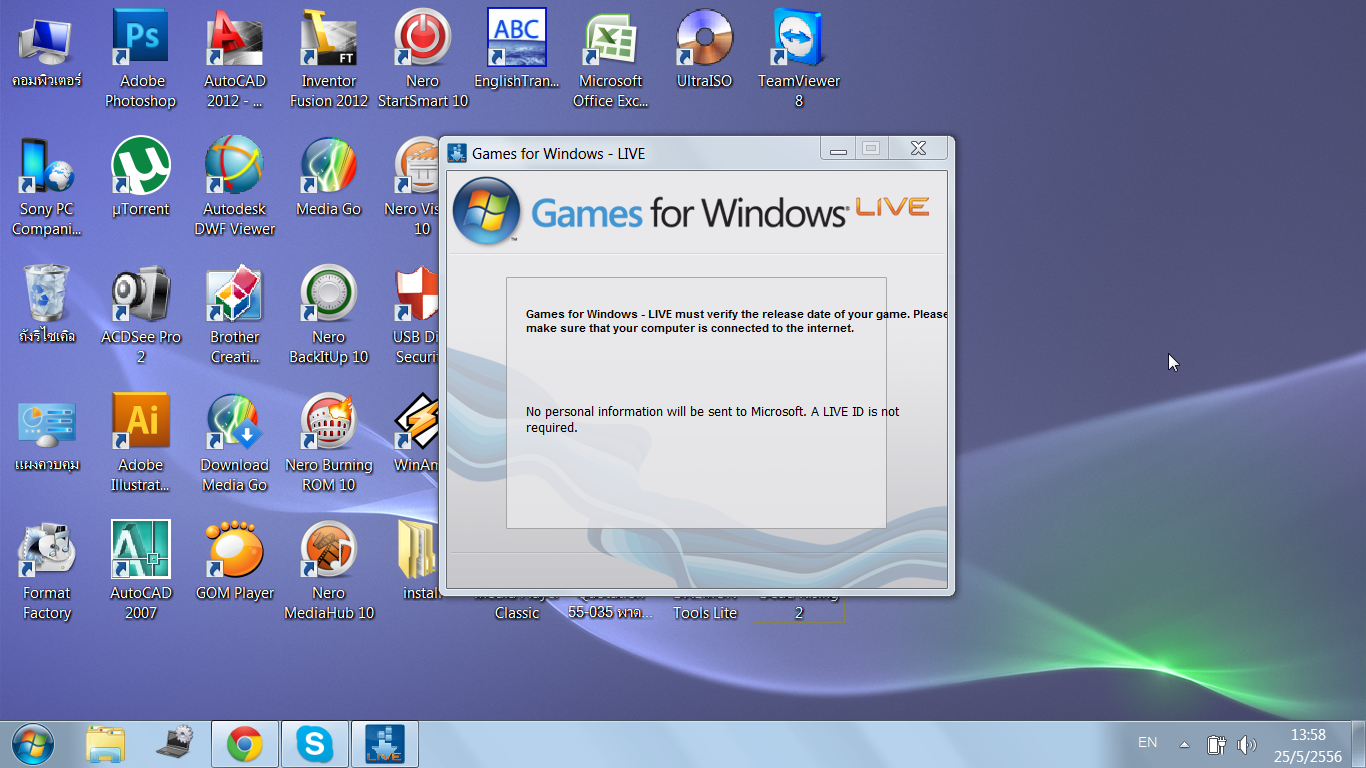The height and width of the screenshot is (768, 1366).
Task: Click the "No personal information will be sent" text
Action: tap(713, 419)
